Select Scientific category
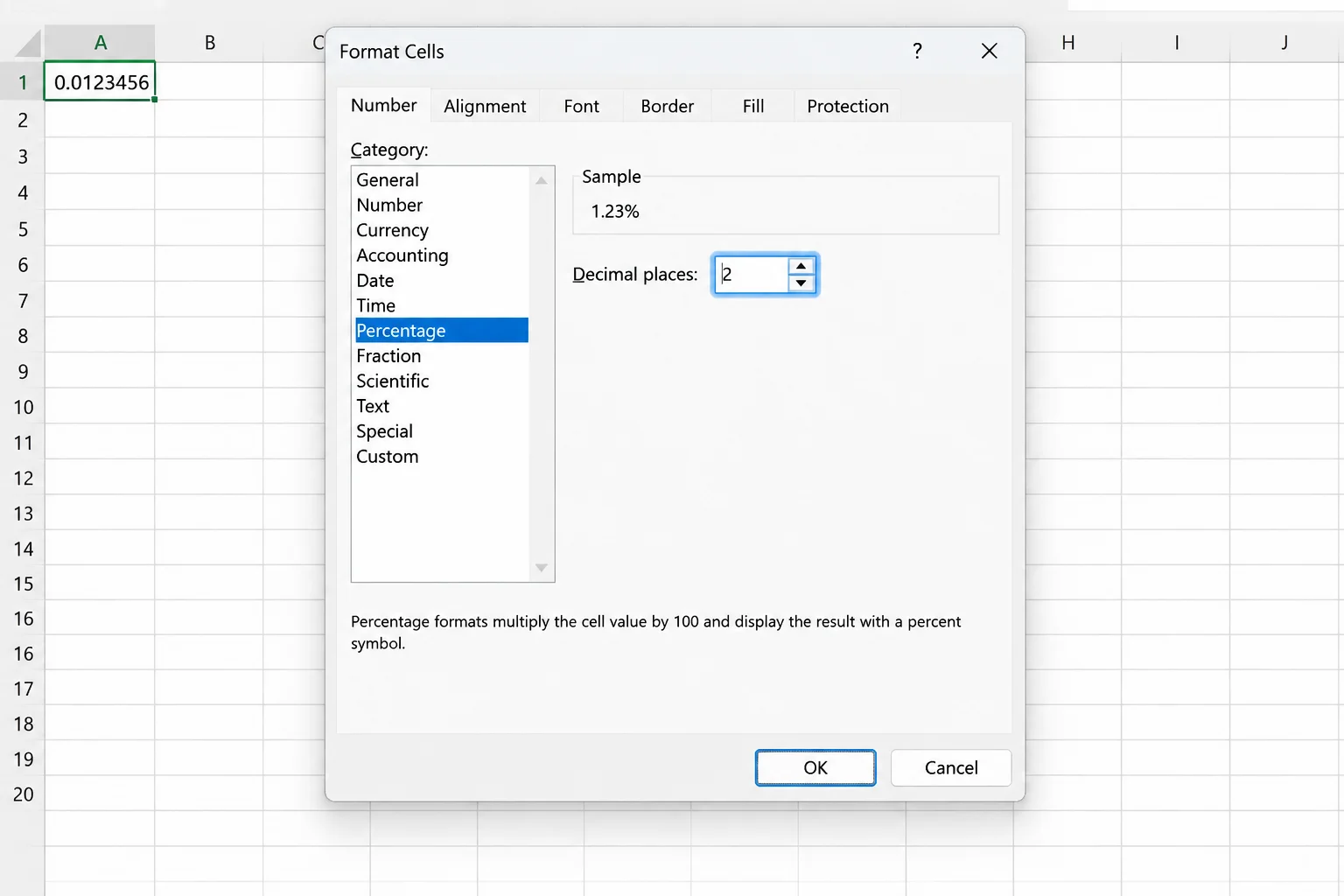The height and width of the screenshot is (896, 1344). click(441, 381)
